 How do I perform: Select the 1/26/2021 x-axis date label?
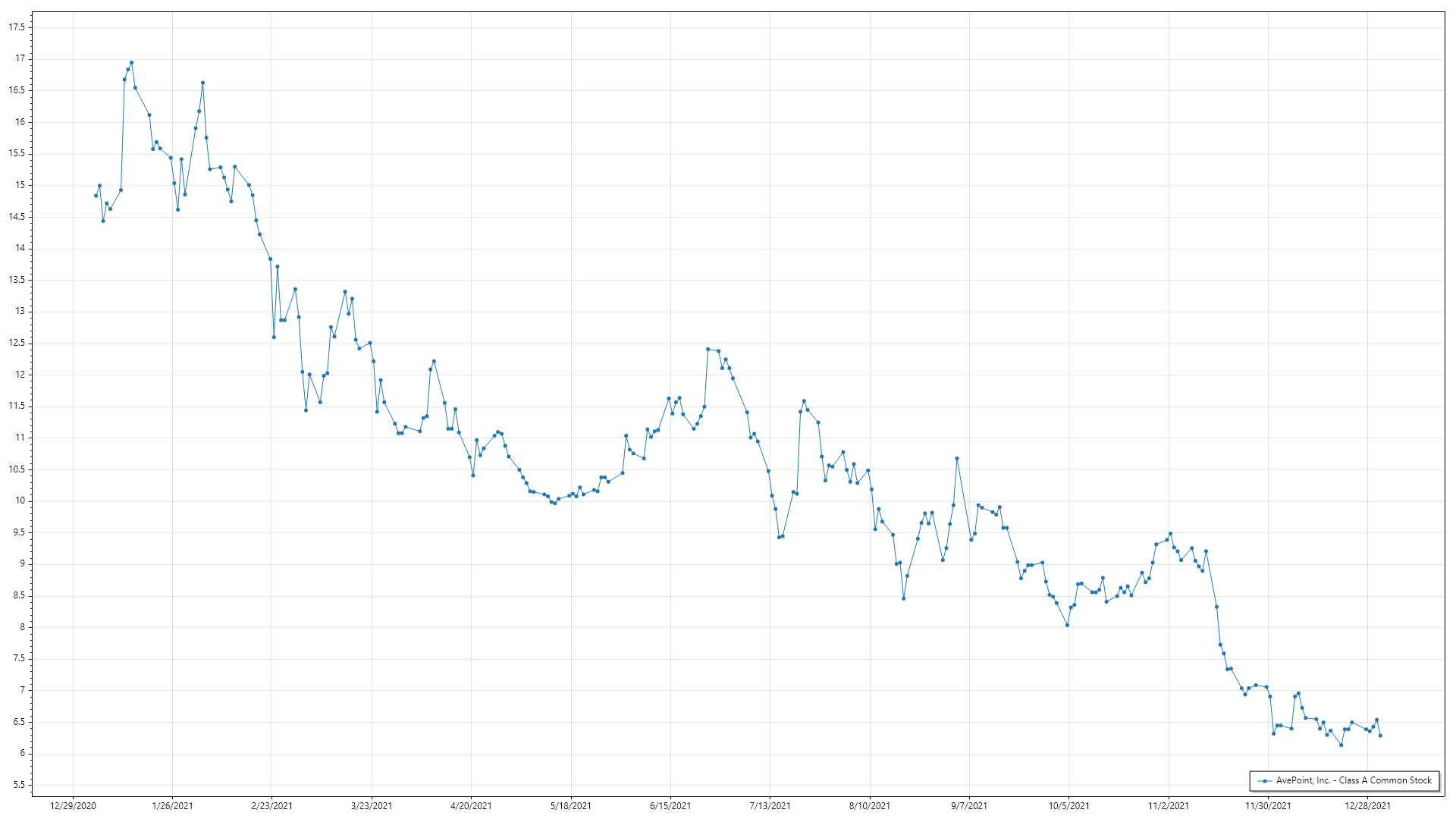tap(172, 806)
